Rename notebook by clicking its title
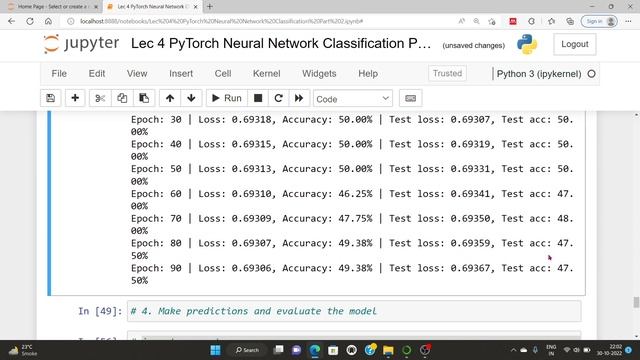This screenshot has width=640, height=360. click(x=281, y=44)
